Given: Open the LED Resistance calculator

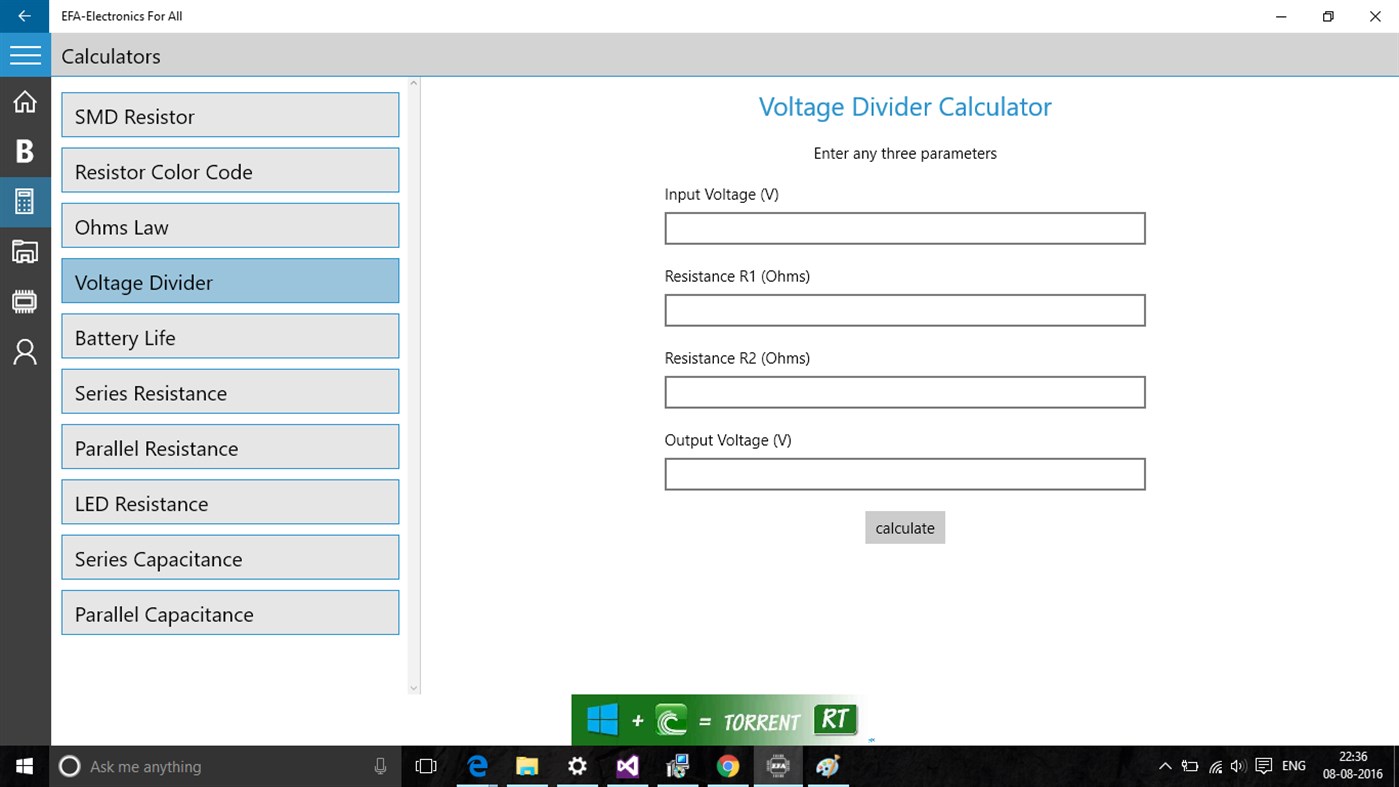Looking at the screenshot, I should tap(230, 502).
